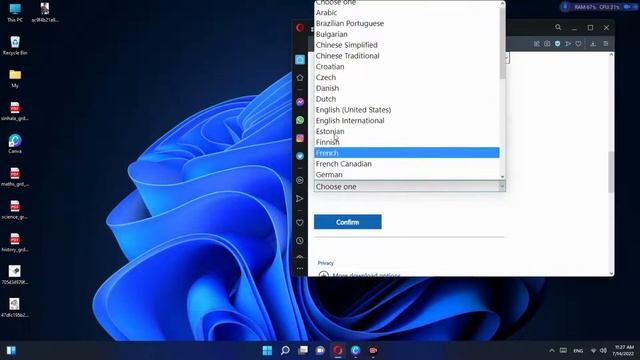Click the ENG language indicator in tray
The width and height of the screenshot is (640, 360).
tap(578, 351)
